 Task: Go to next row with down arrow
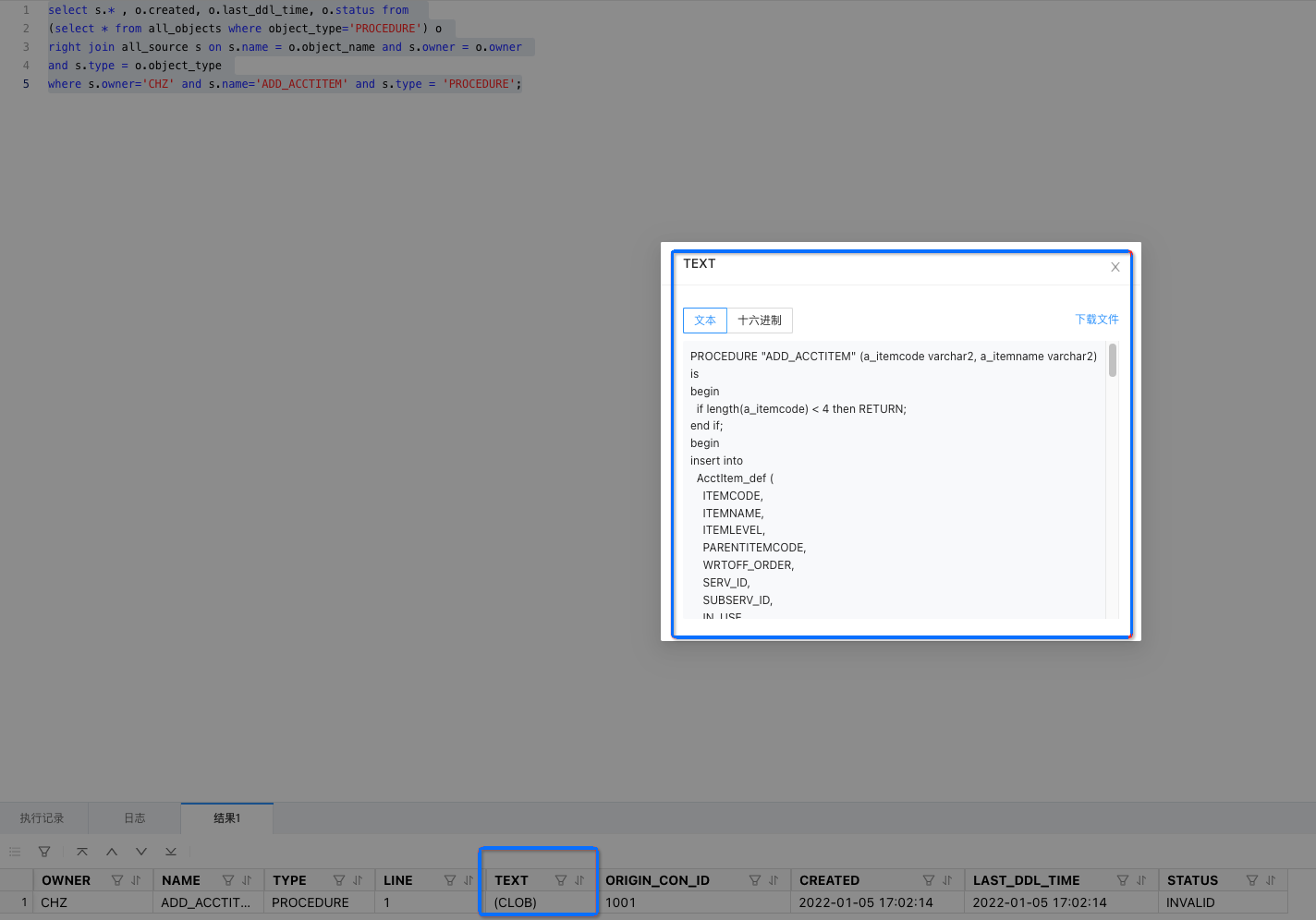141,852
